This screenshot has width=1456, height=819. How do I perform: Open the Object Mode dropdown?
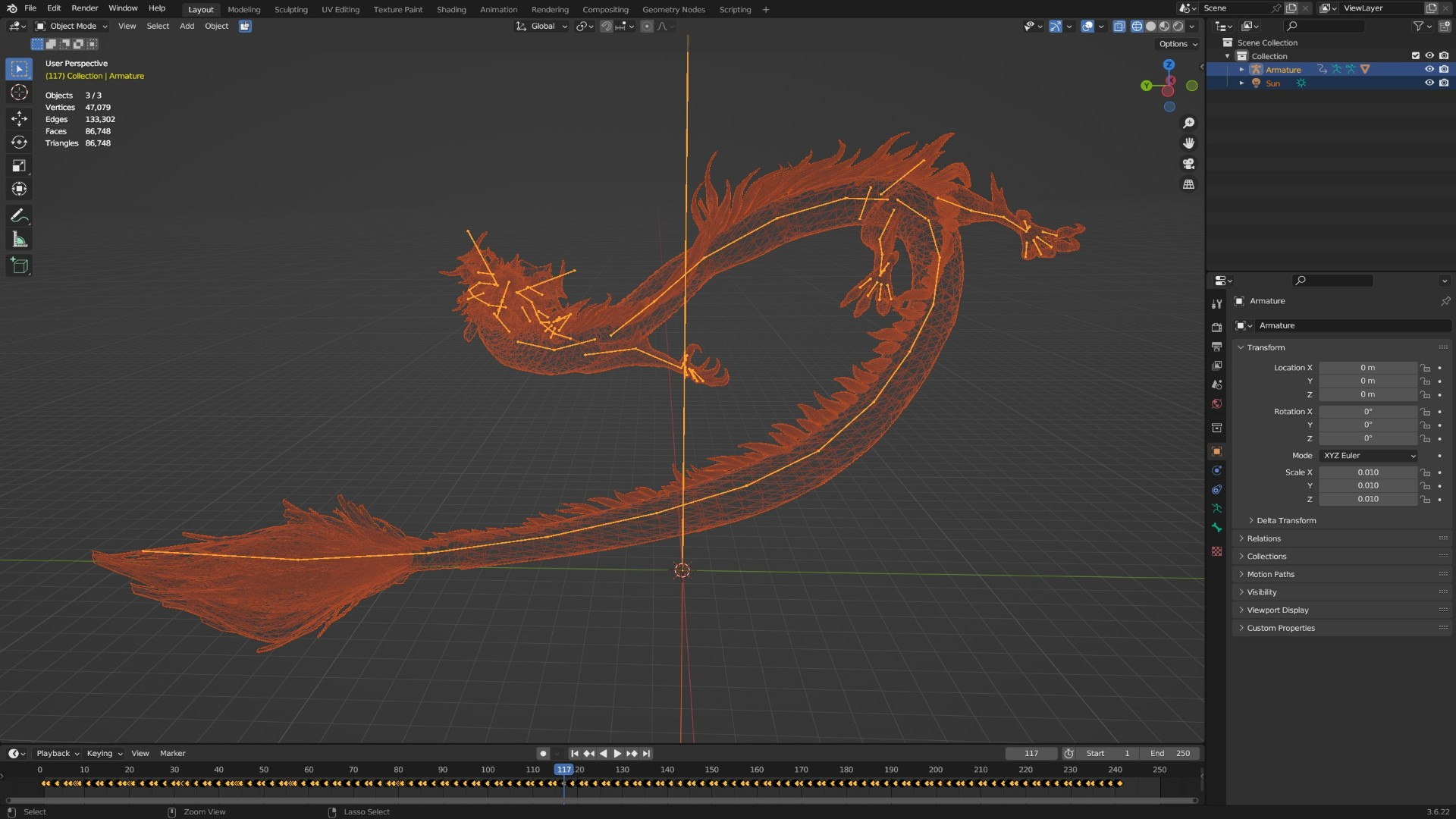pos(72,26)
